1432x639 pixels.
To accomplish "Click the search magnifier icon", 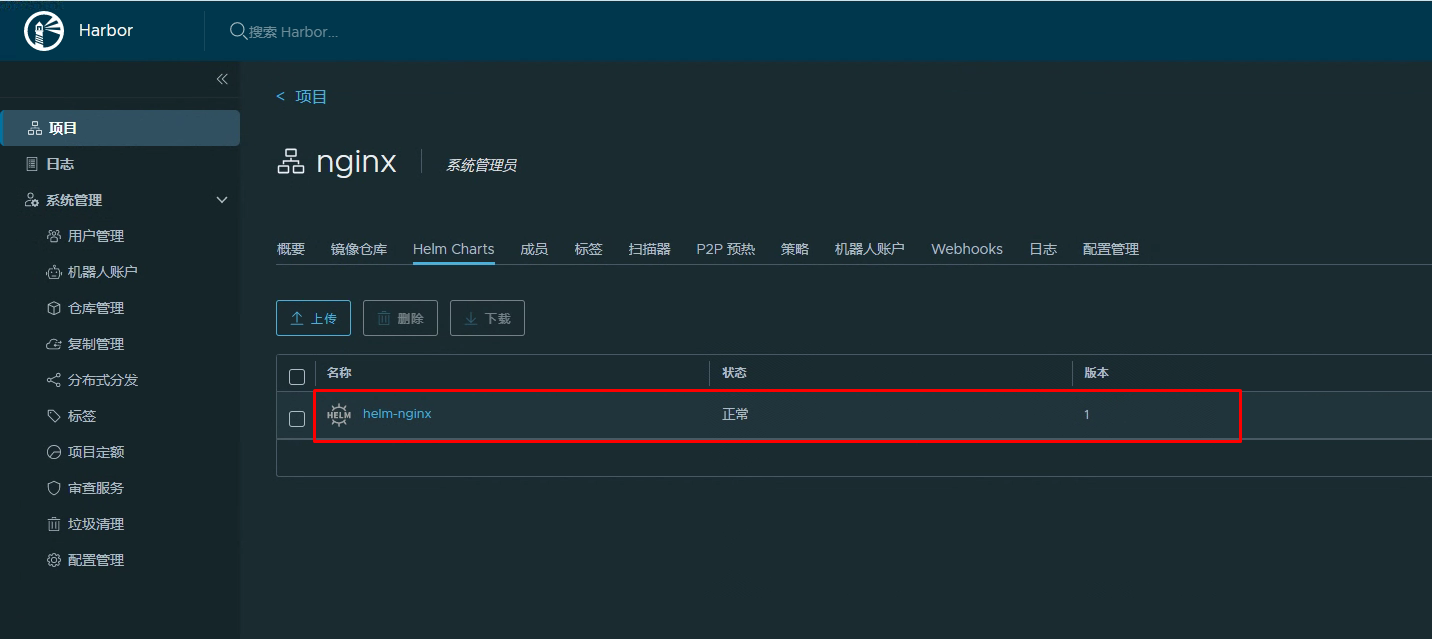I will [238, 31].
